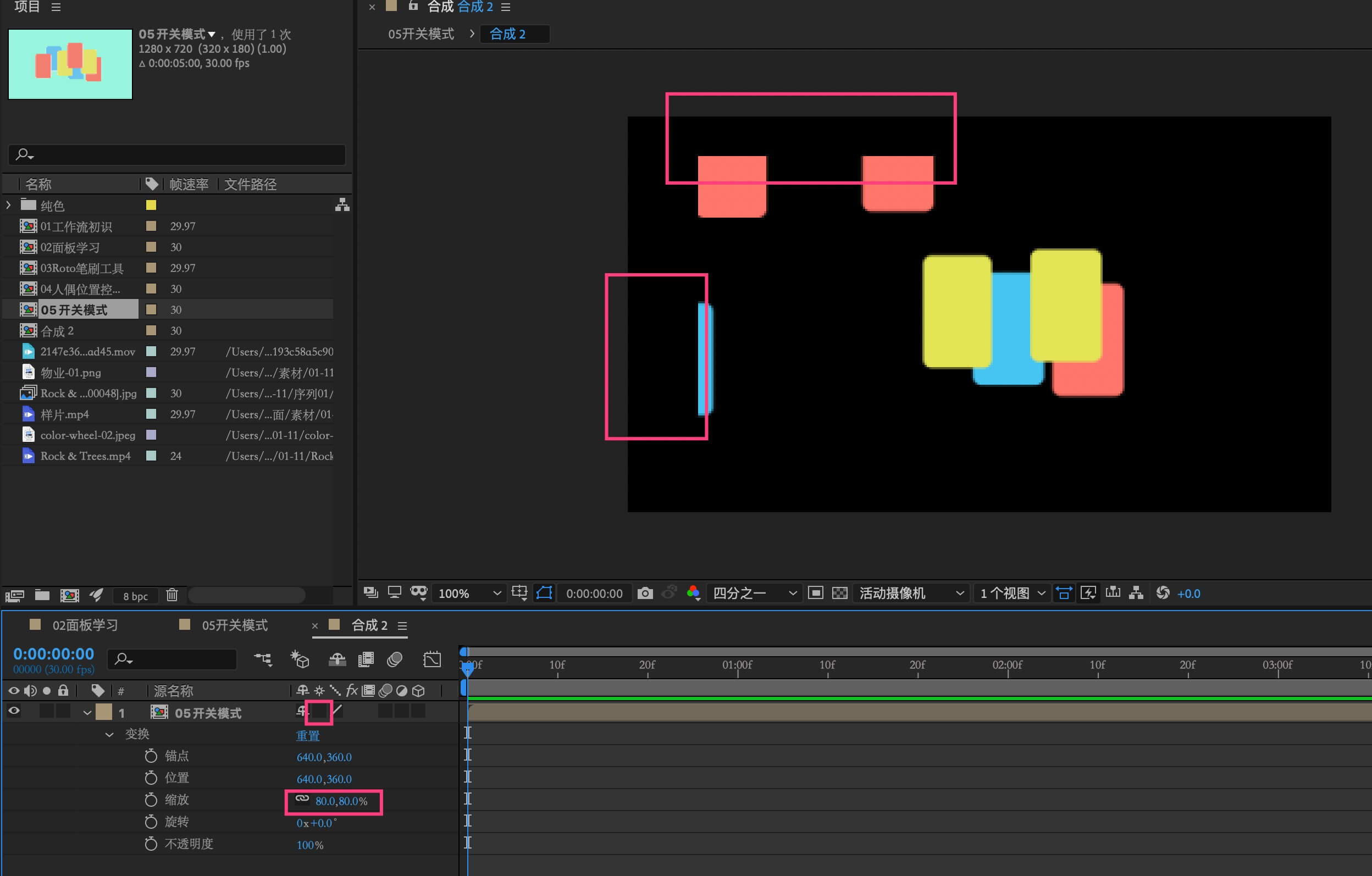Click the 8 bpc color depth button
The height and width of the screenshot is (876, 1372).
(x=135, y=596)
